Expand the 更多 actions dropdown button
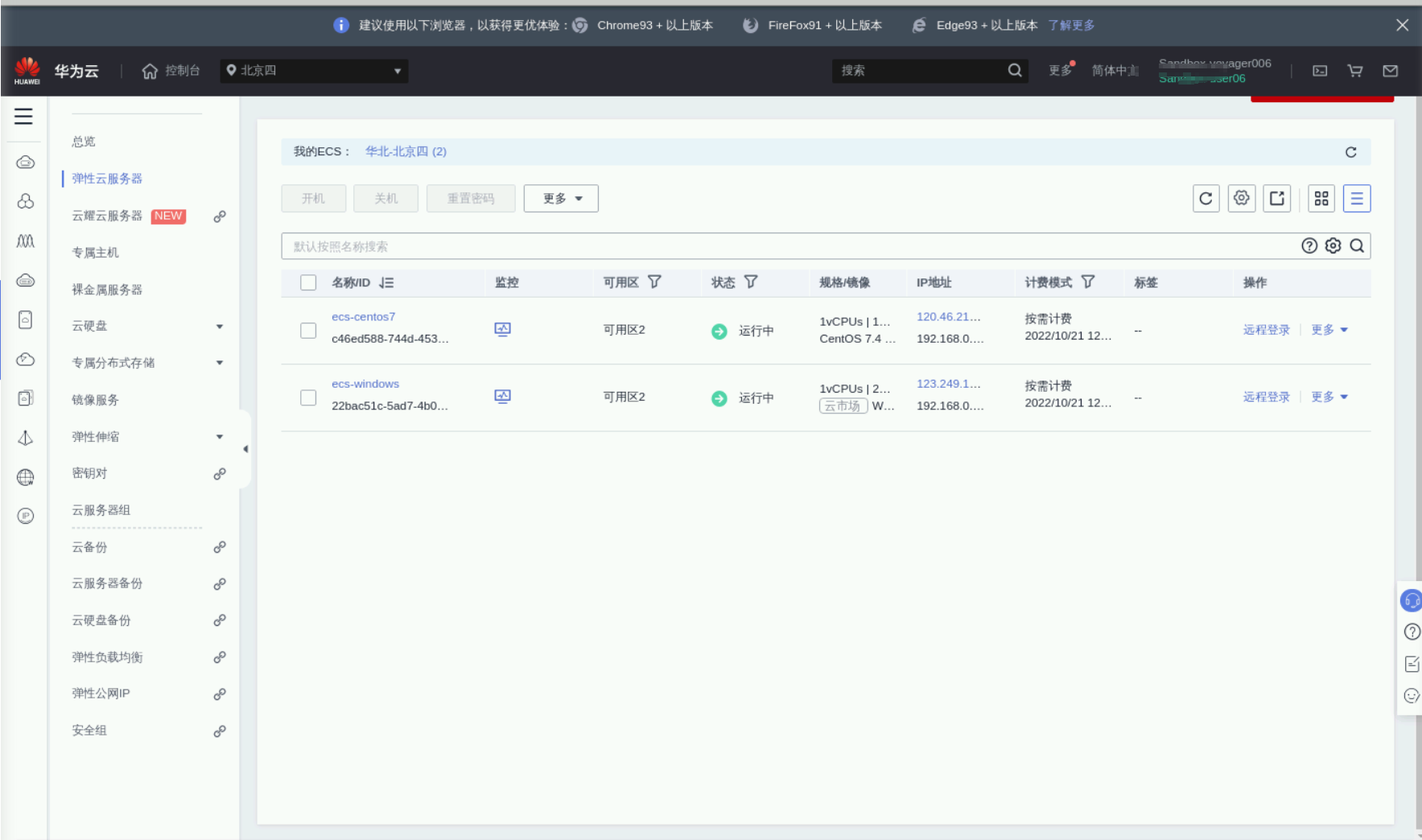1422x840 pixels. (561, 199)
